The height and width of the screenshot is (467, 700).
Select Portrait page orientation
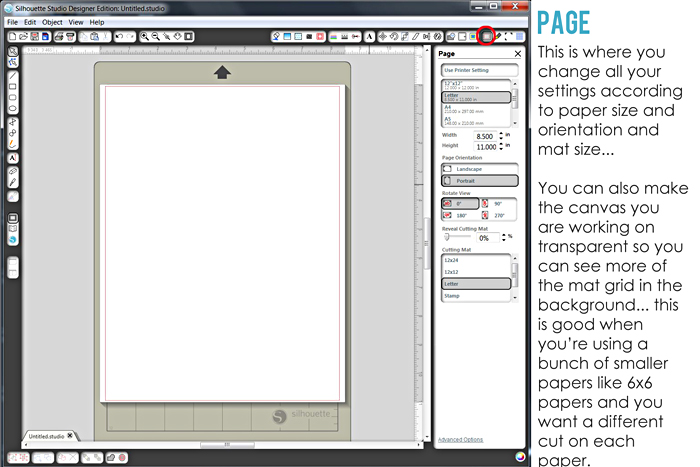tap(479, 181)
